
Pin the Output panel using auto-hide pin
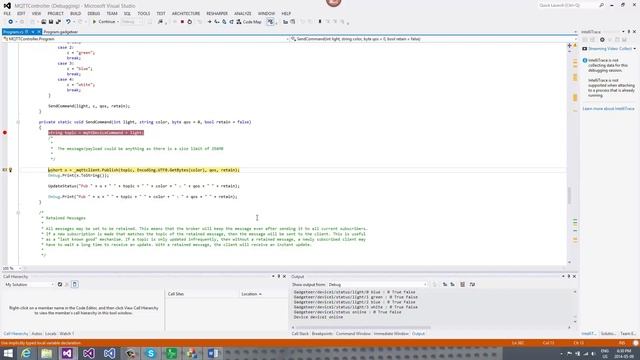pyautogui.click(x=569, y=276)
